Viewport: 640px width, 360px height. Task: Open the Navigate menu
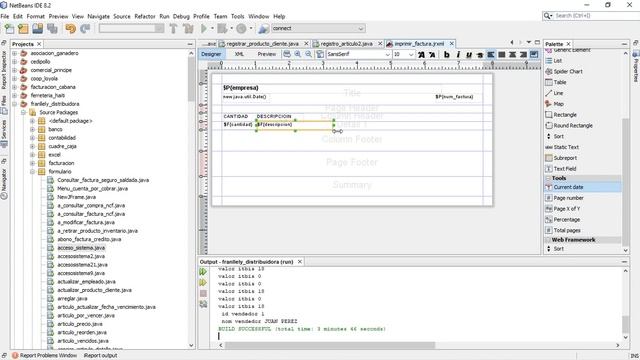(x=98, y=16)
